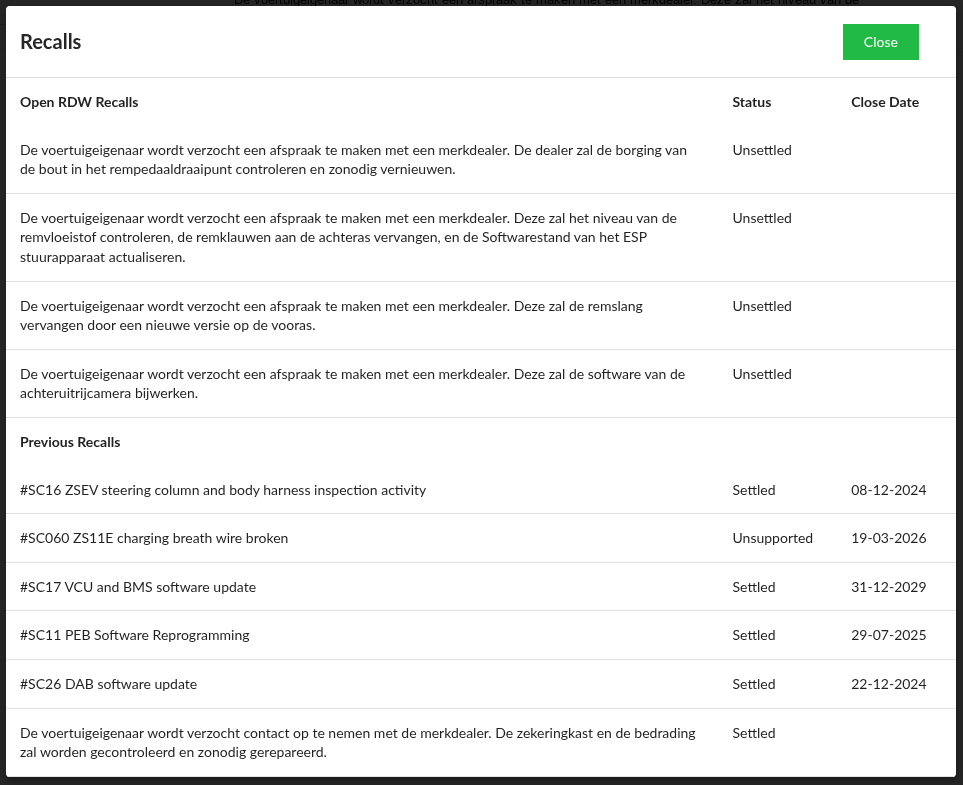Click the "Status" column header
The width and height of the screenshot is (963, 785).
click(752, 102)
